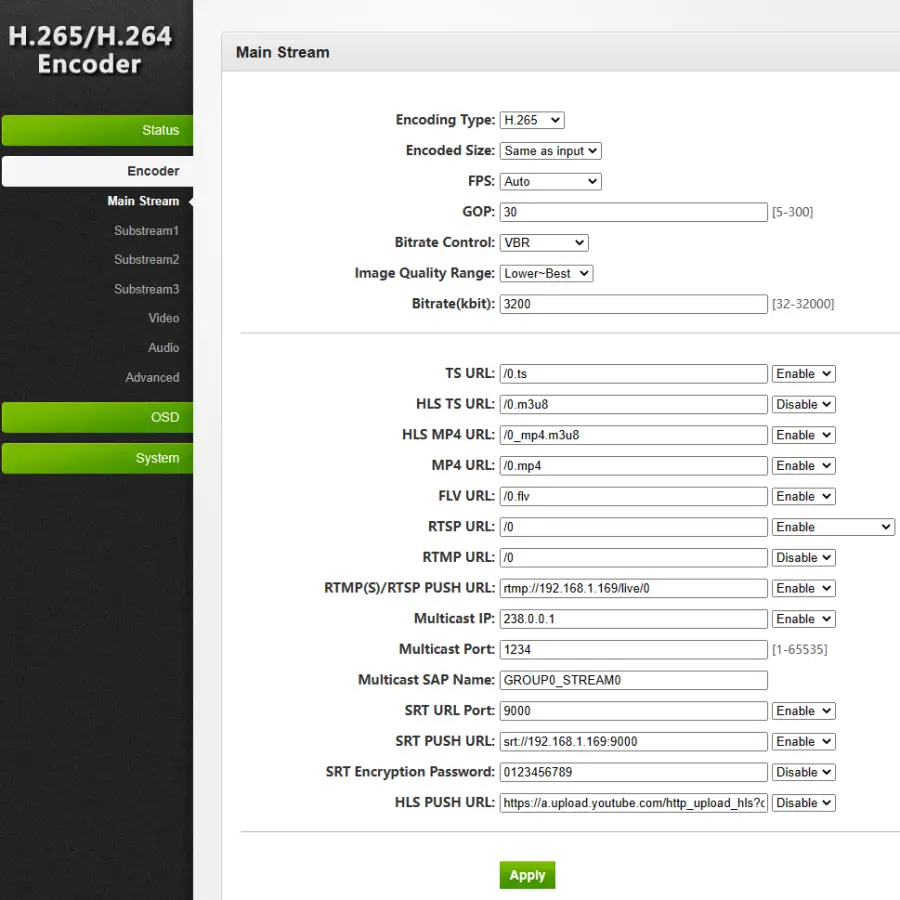This screenshot has width=900, height=900.
Task: Open the Advanced settings page
Action: point(152,378)
